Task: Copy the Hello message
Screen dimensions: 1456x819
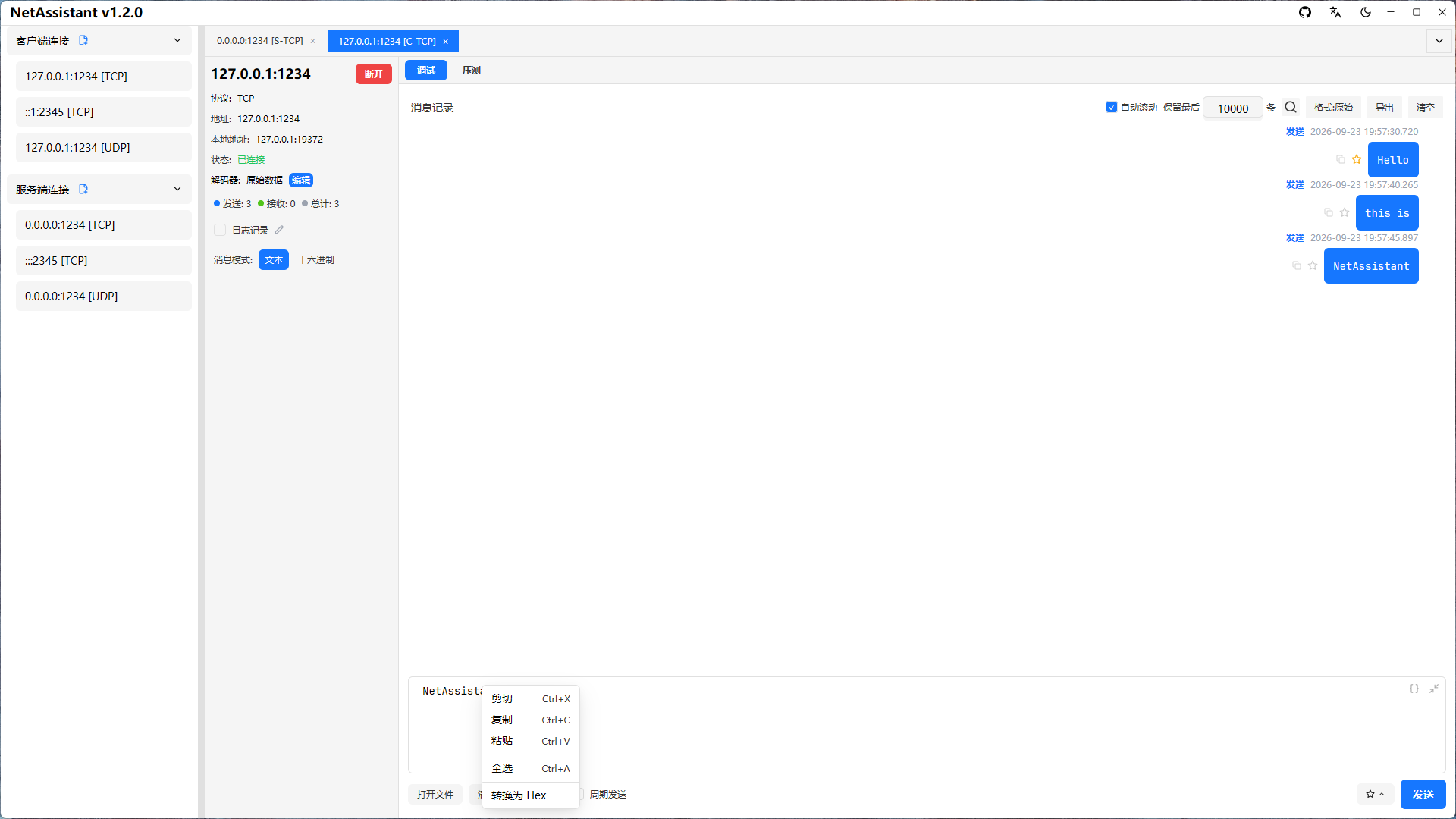Action: [x=1341, y=159]
